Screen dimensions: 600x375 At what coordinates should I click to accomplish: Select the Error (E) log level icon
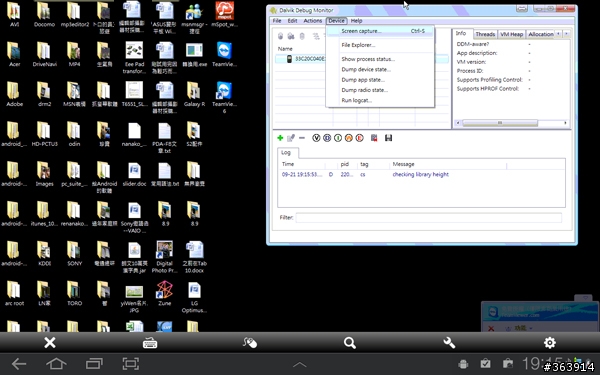[x=359, y=138]
